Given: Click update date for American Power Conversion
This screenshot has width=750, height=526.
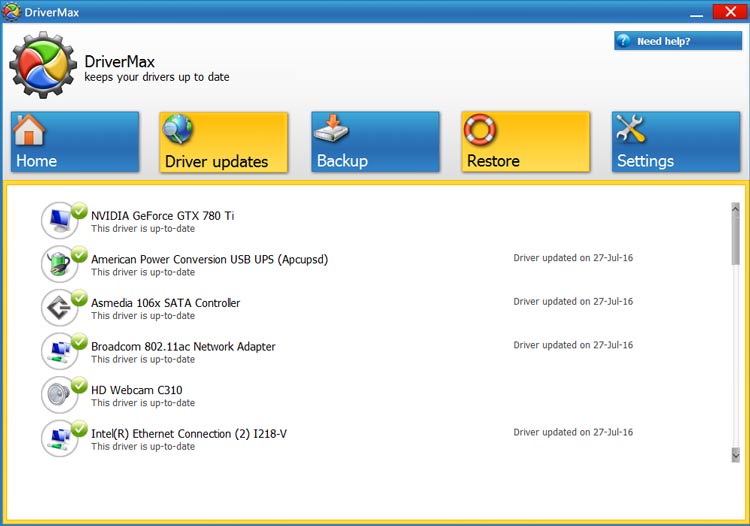Looking at the screenshot, I should pyautogui.click(x=573, y=258).
